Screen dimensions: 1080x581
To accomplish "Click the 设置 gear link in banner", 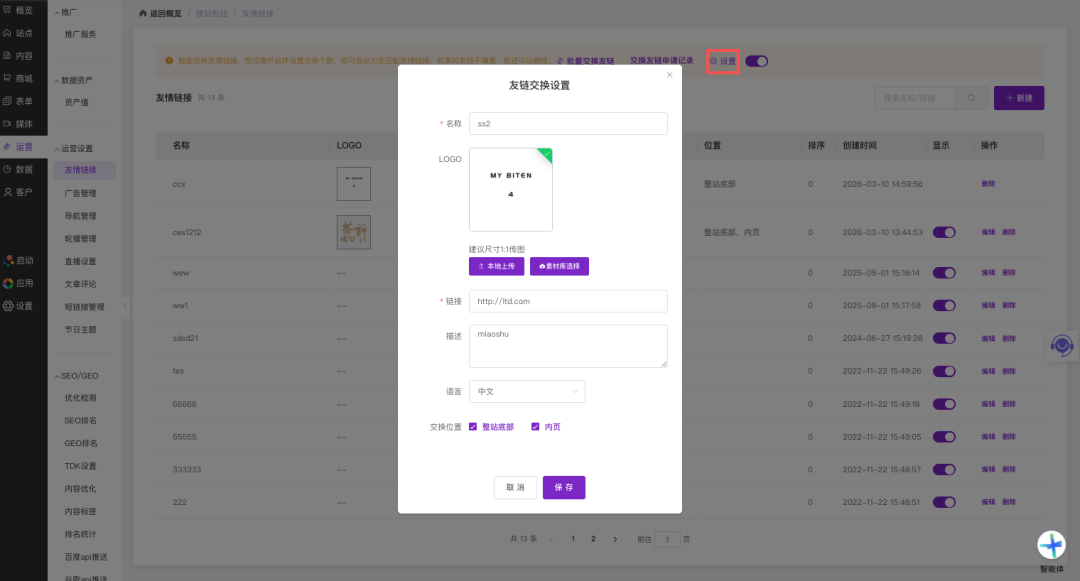I will (x=723, y=61).
